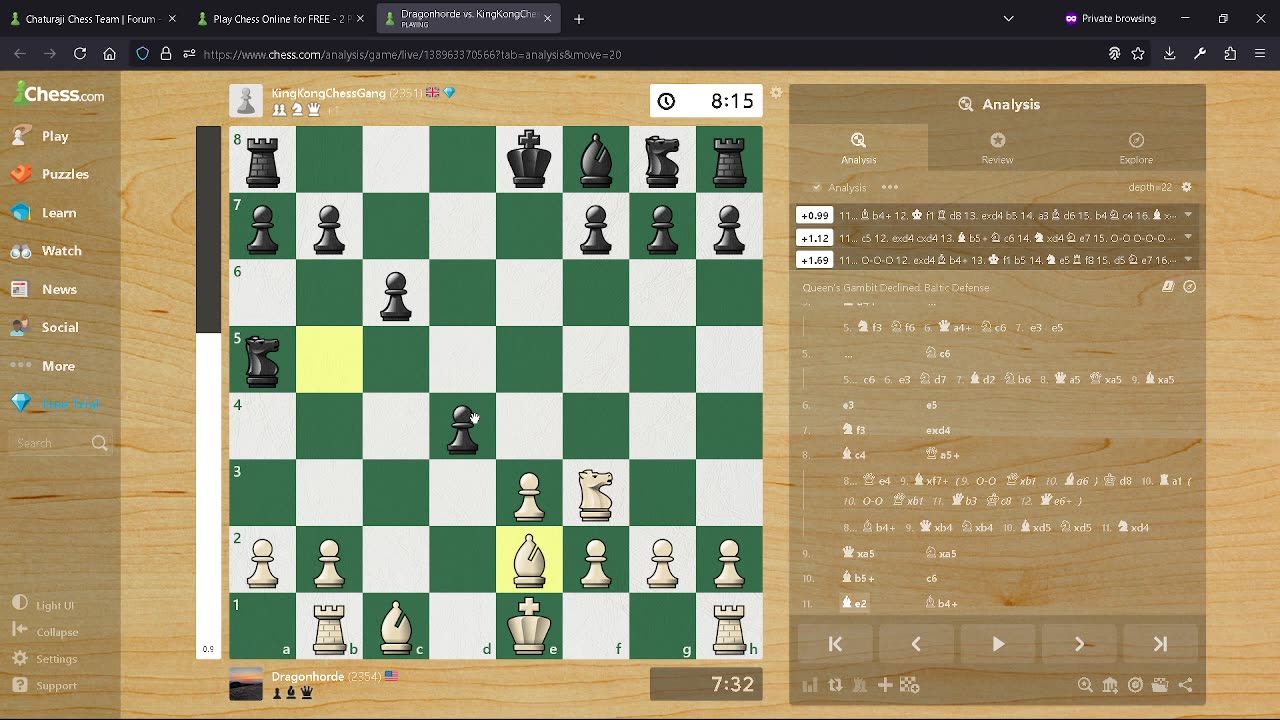Image resolution: width=1280 pixels, height=720 pixels.
Task: Click the plus icon in bottom toolbar
Action: point(885,685)
